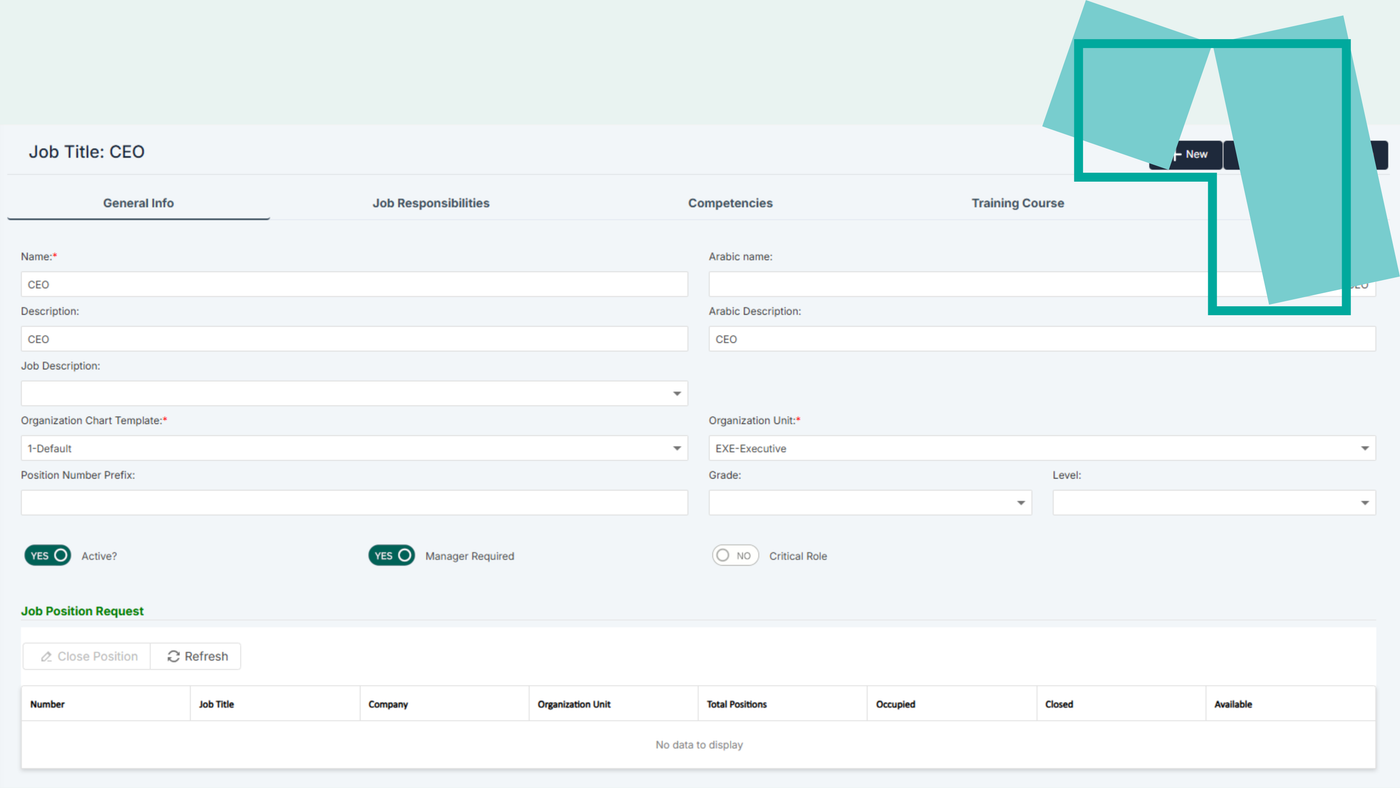Open the Level dropdown
The image size is (1400, 788).
pyautogui.click(x=1364, y=503)
